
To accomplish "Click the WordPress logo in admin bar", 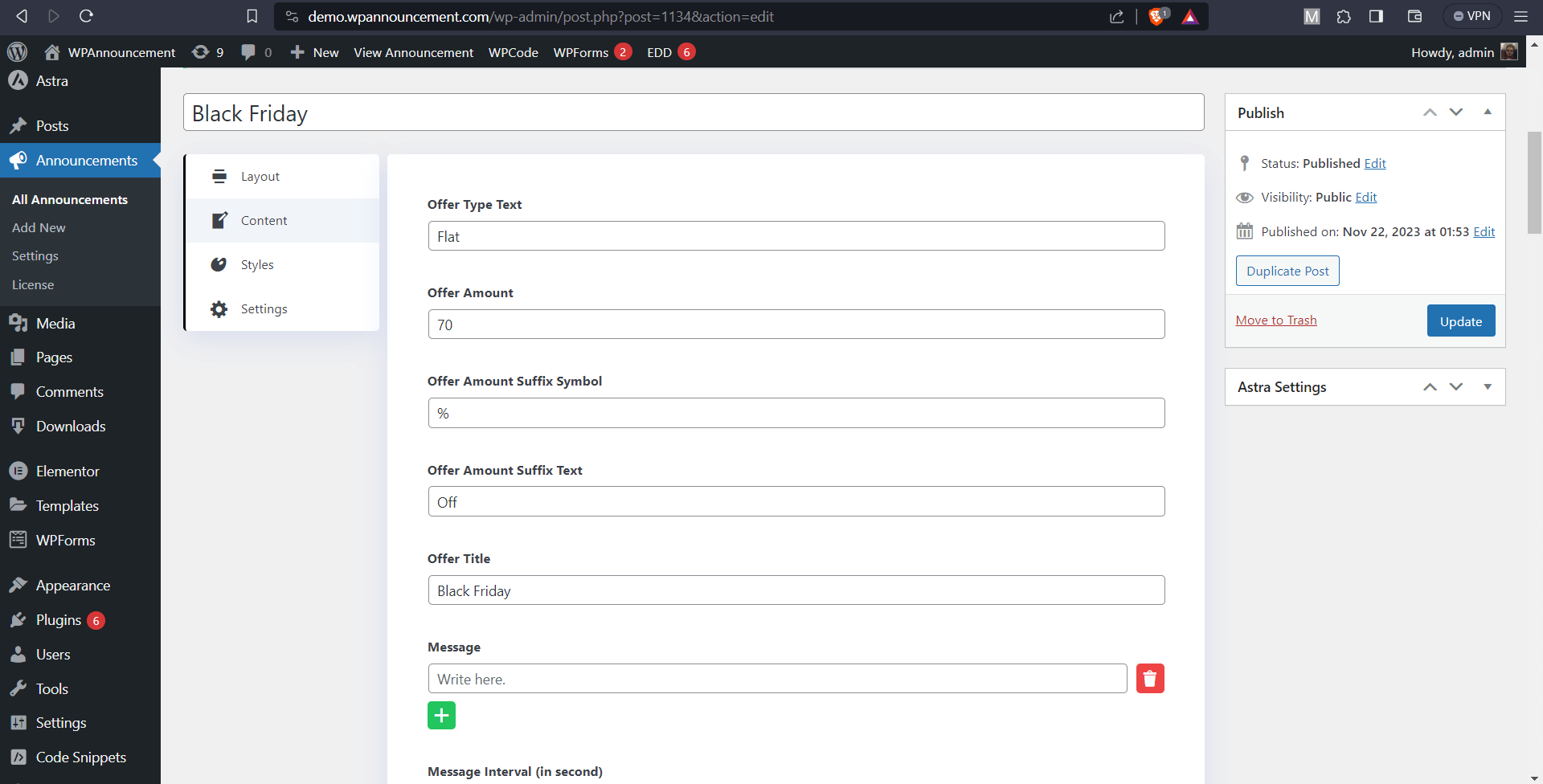I will 17,52.
